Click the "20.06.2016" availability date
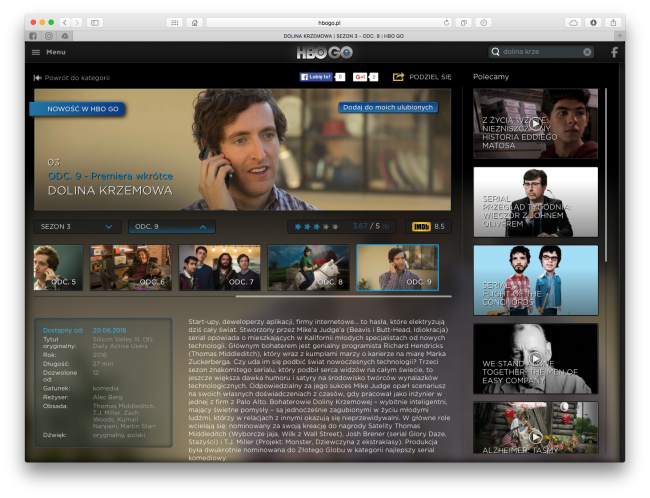Screen dimensions: 650x498 coord(109,330)
